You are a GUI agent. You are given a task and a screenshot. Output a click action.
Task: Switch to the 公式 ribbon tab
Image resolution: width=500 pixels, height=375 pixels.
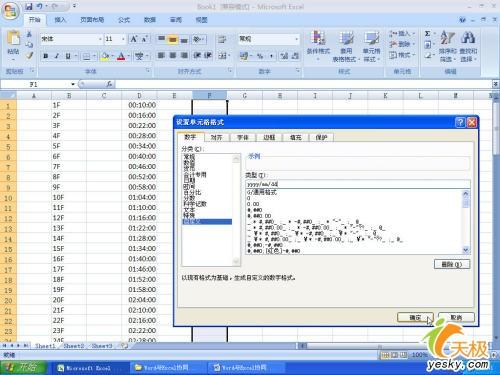(x=124, y=20)
